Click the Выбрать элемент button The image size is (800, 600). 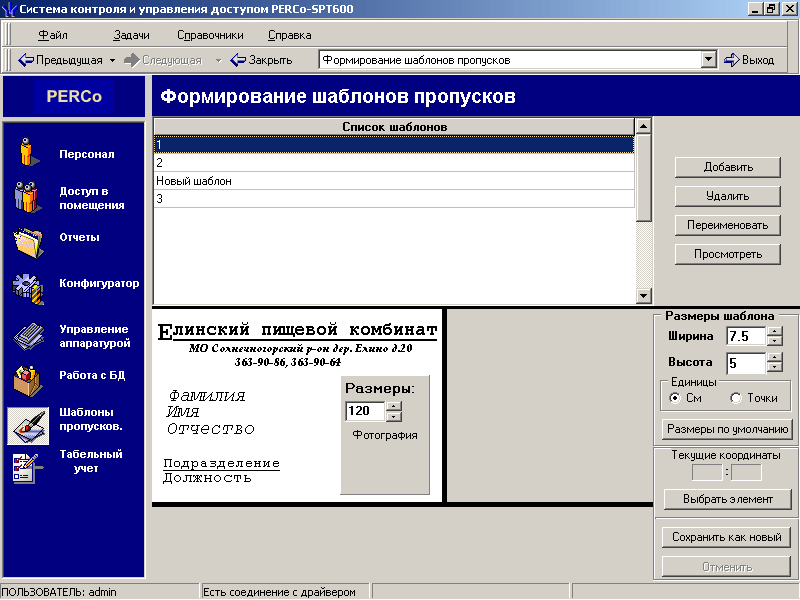tap(728, 499)
